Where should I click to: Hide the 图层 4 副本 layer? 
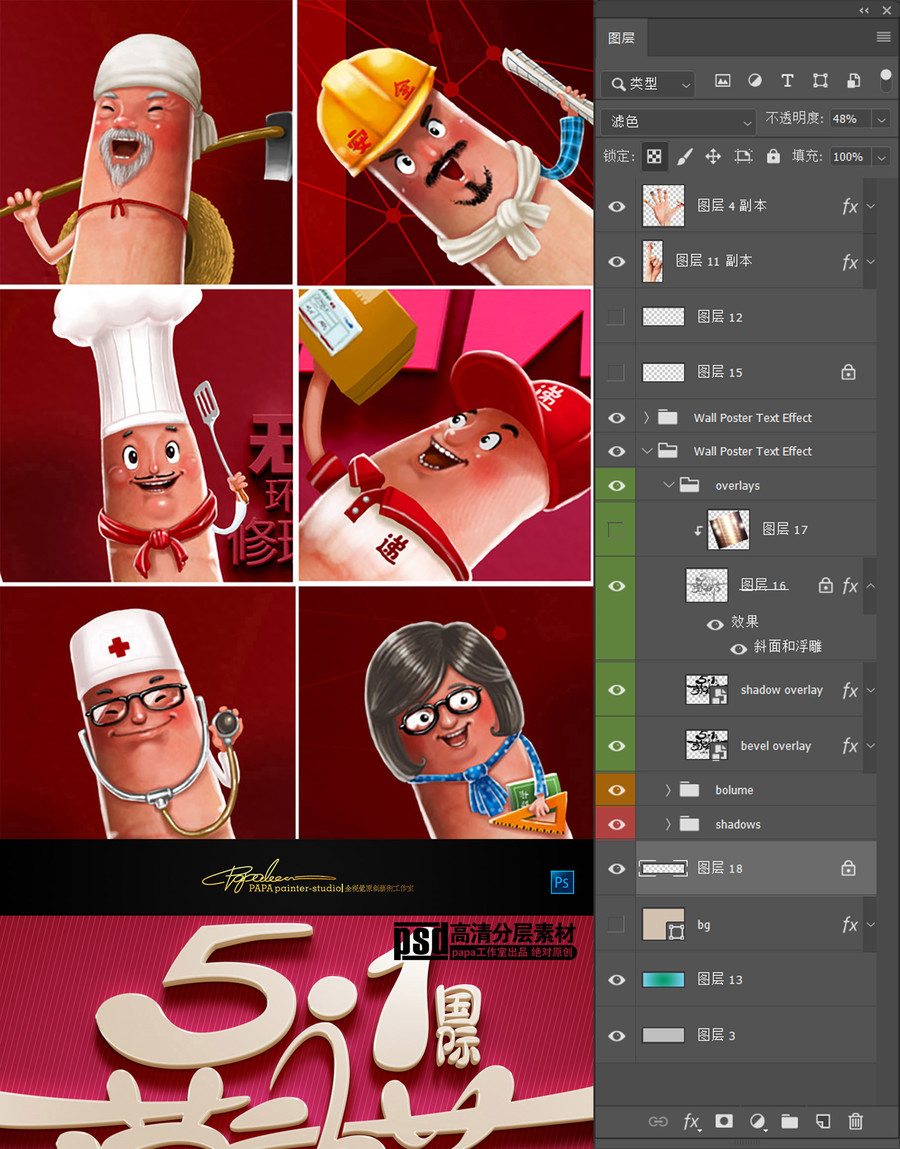[x=616, y=206]
